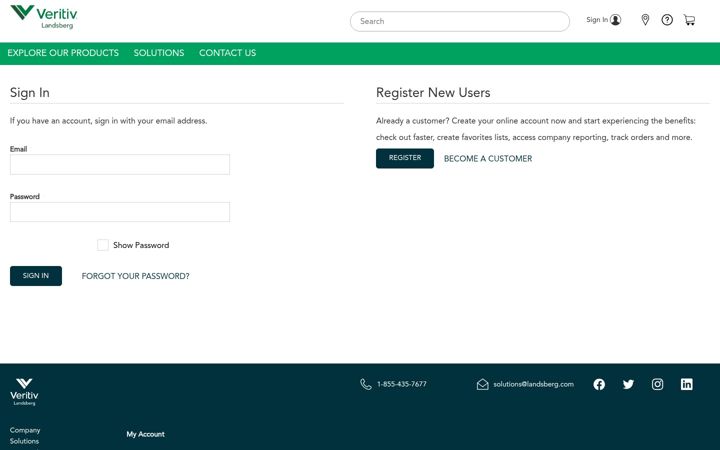Screen dimensions: 720x450
Task: Focus the Email input field
Action: tap(120, 164)
